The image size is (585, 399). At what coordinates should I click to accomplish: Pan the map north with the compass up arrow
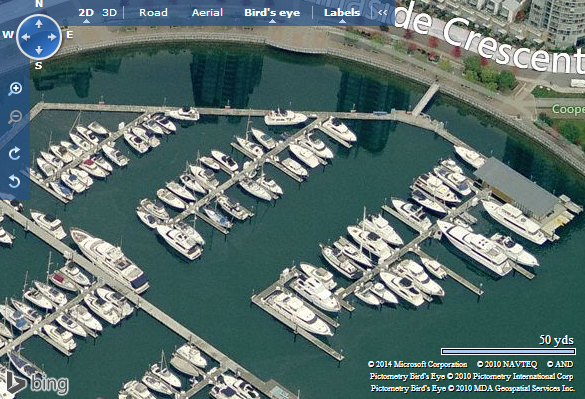click(x=39, y=24)
